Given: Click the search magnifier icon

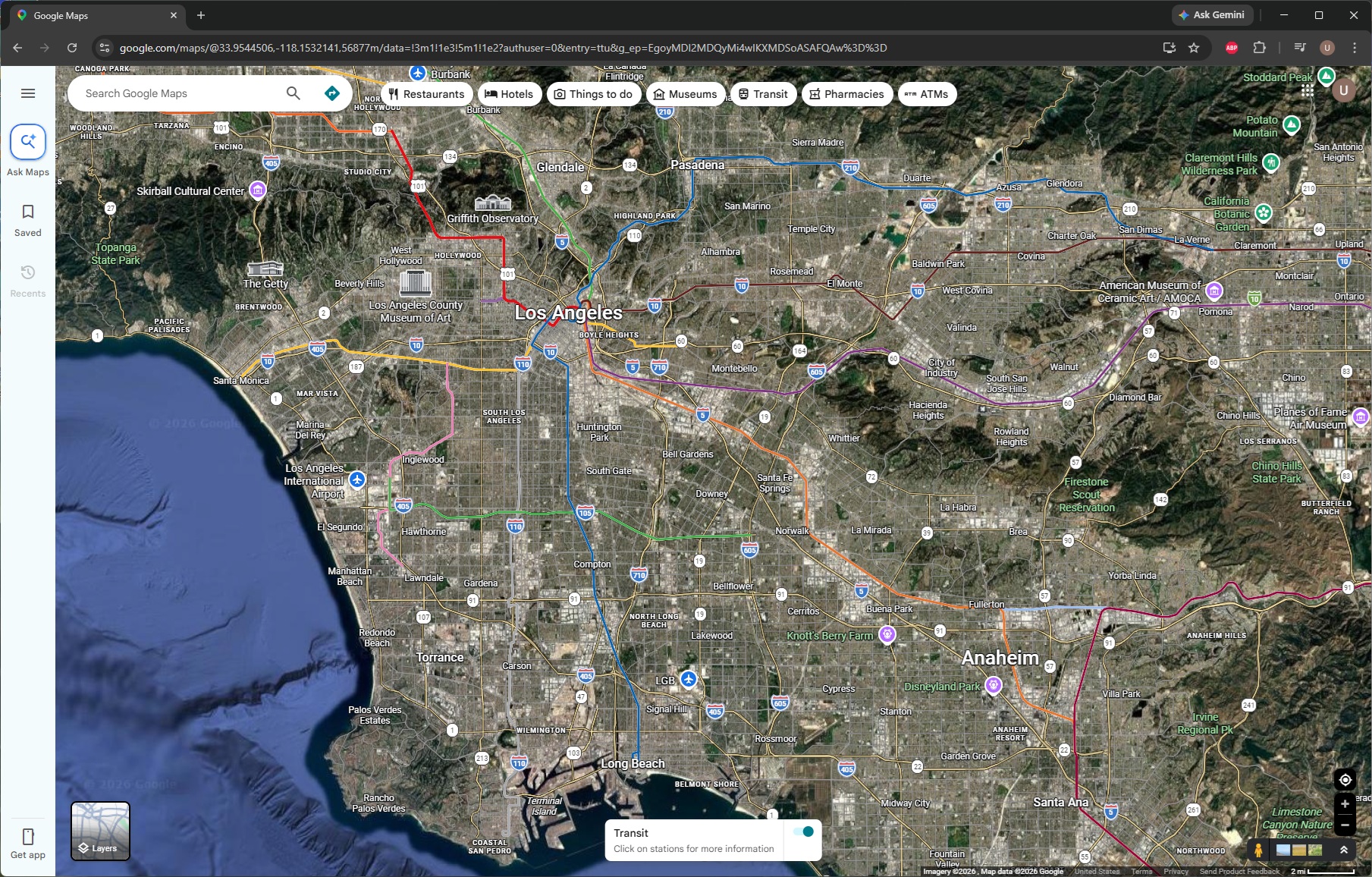Looking at the screenshot, I should click(294, 93).
